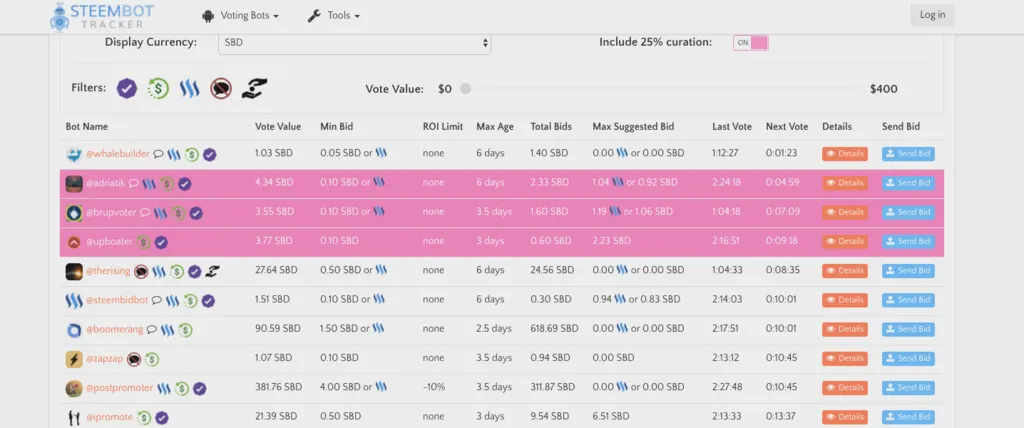Click the Log in button
This screenshot has height=428, width=1024.
pyautogui.click(x=932, y=15)
